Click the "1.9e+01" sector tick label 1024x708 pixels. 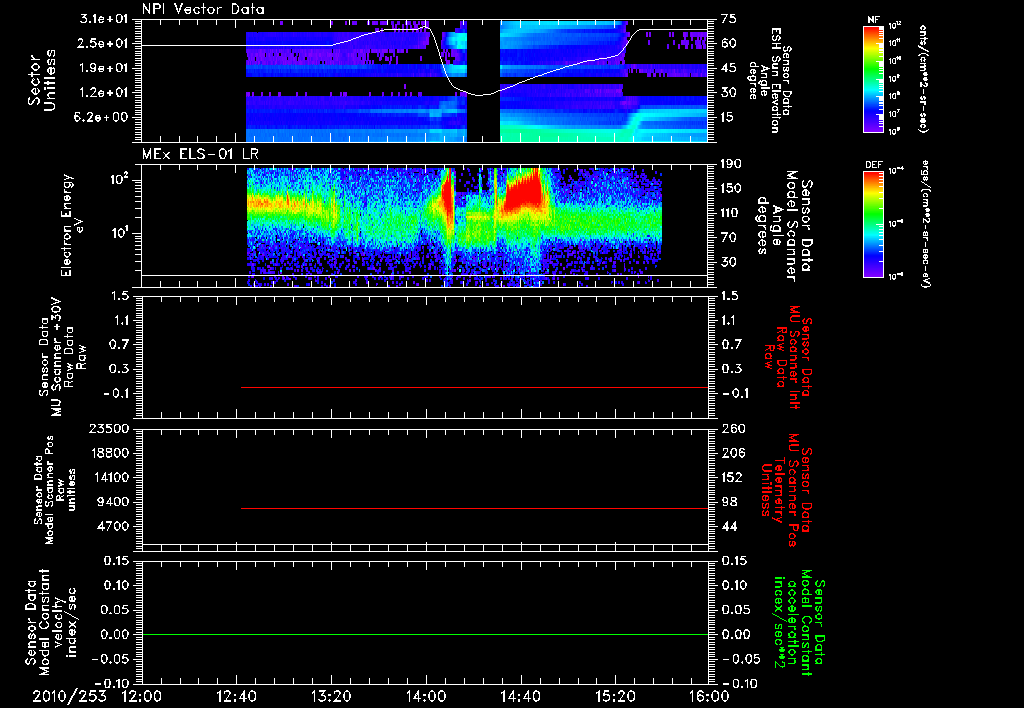point(104,68)
